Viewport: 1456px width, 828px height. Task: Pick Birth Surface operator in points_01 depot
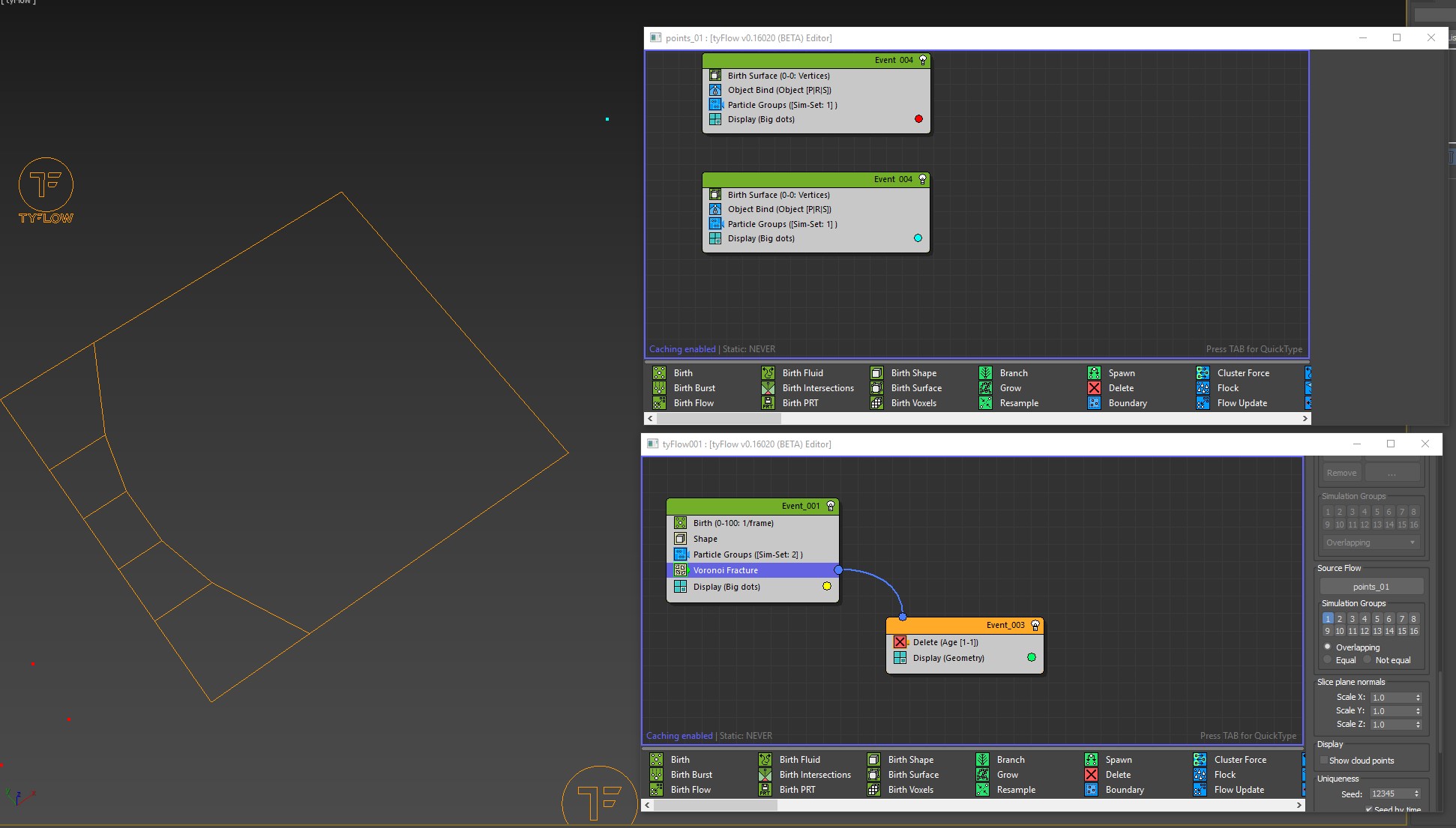[906, 388]
